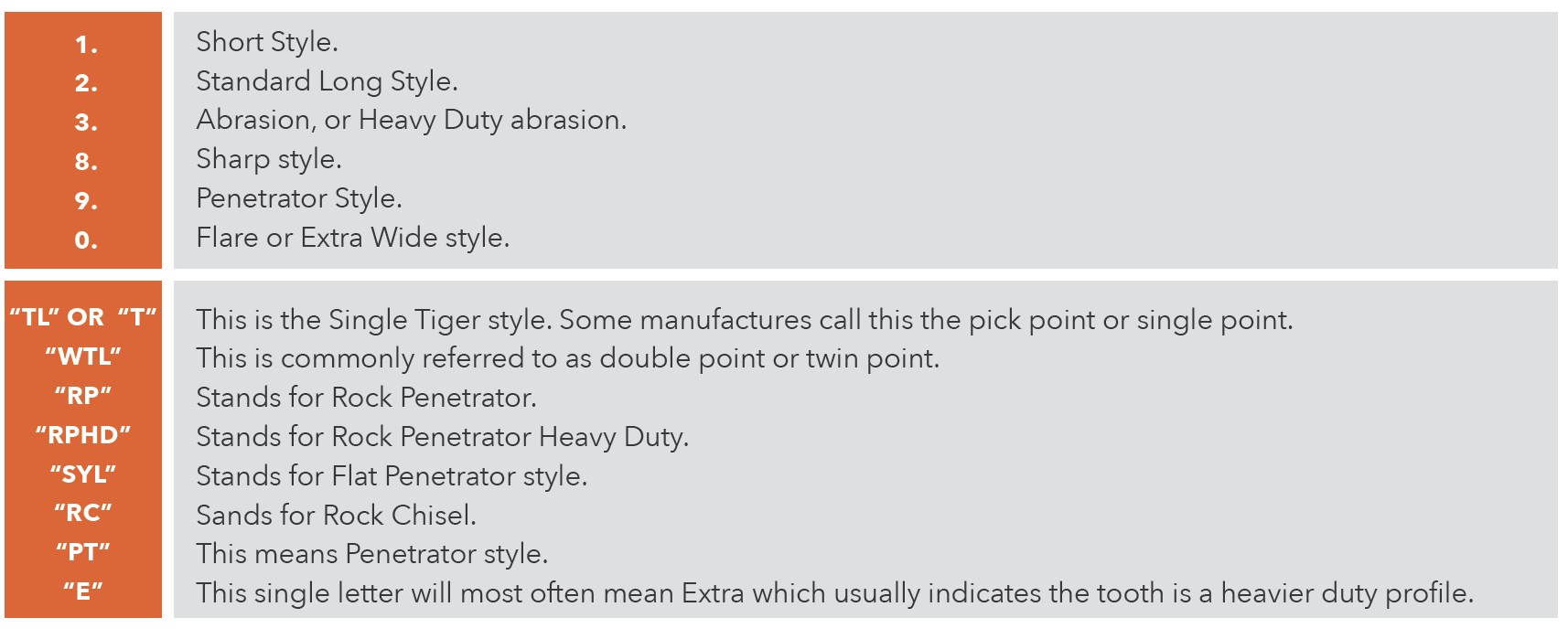The width and height of the screenshot is (1568, 639).
Task: Select "Stands for Flat Penetrator style." text
Action: [392, 476]
